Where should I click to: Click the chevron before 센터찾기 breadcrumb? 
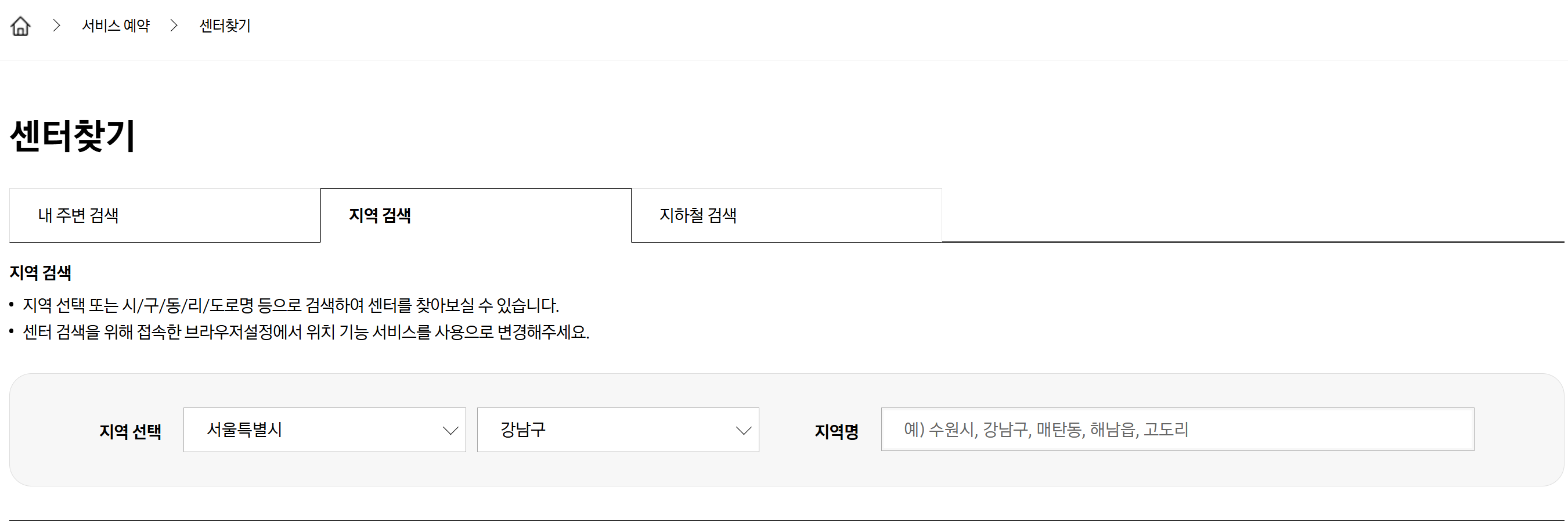click(174, 26)
